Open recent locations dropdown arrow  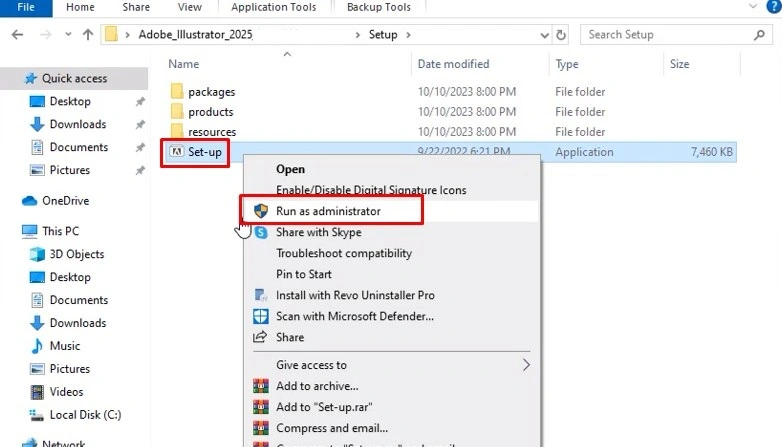(x=68, y=34)
